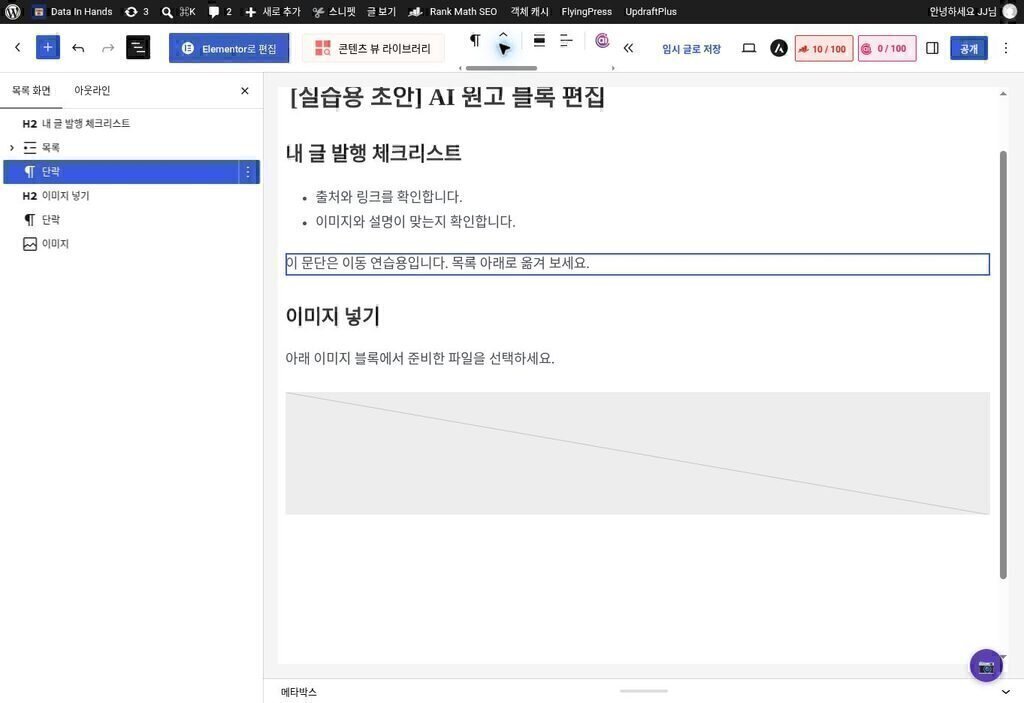Open the content AI 0 / 100 score
The image size is (1024, 703).
[887, 48]
